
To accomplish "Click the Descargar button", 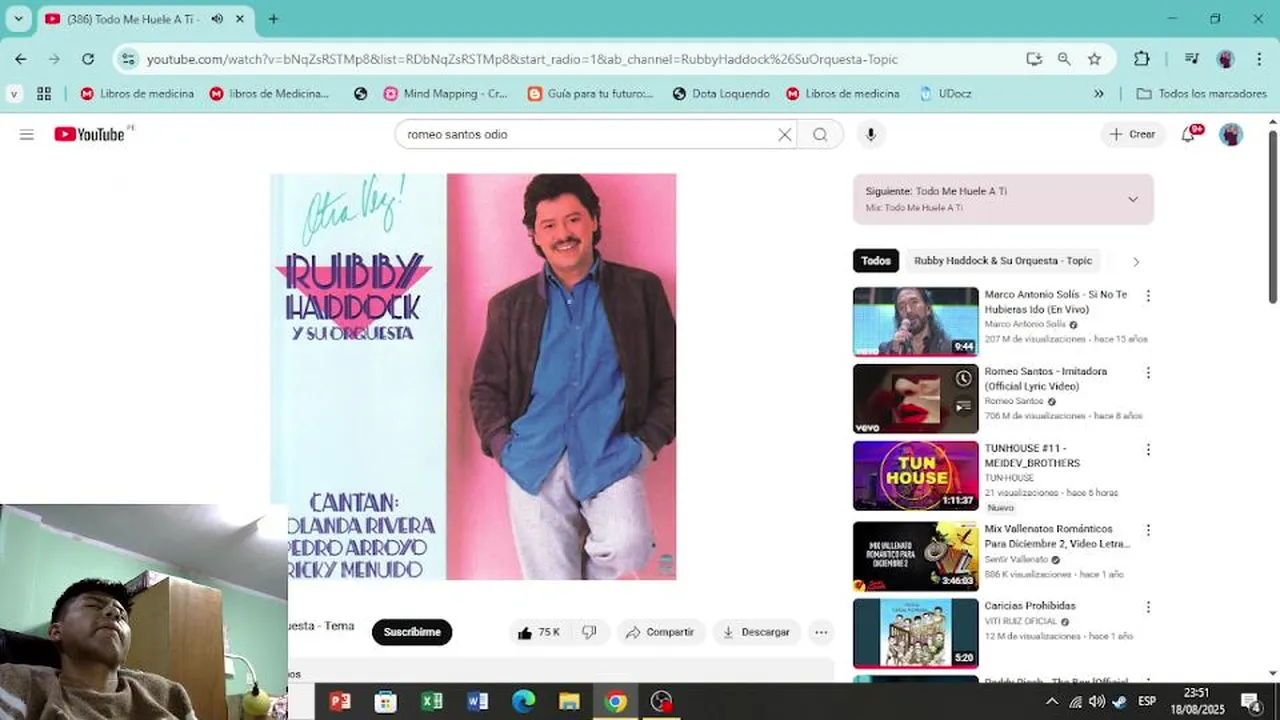I will pyautogui.click(x=756, y=632).
